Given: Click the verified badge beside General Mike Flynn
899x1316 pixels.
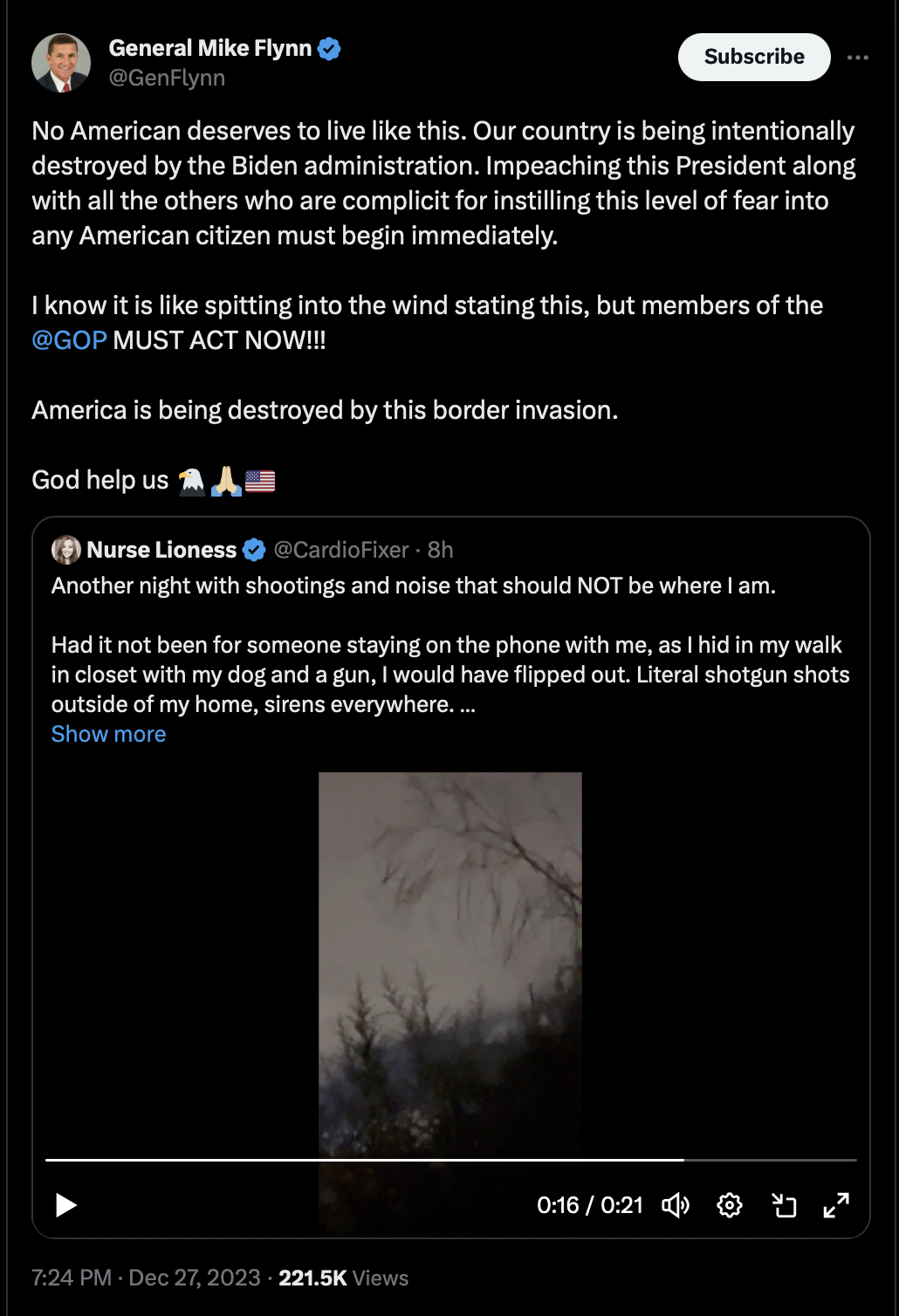Looking at the screenshot, I should pos(329,49).
